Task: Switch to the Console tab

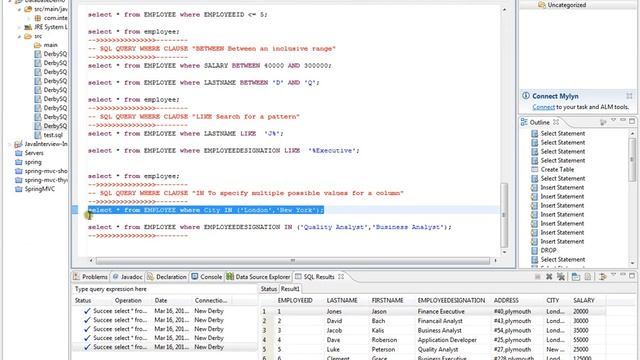Action: 207,277
